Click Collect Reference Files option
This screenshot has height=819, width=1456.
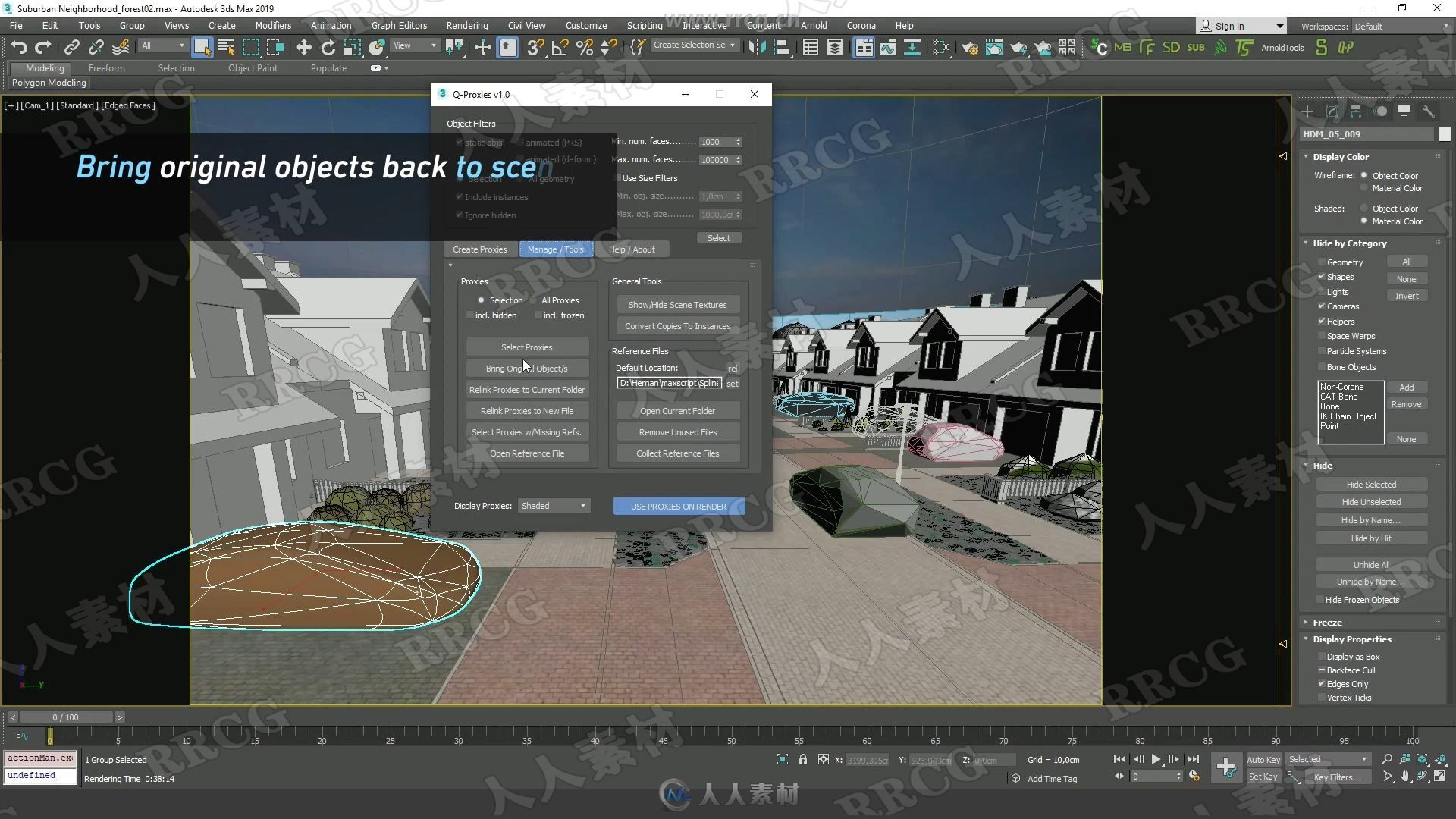pos(678,453)
